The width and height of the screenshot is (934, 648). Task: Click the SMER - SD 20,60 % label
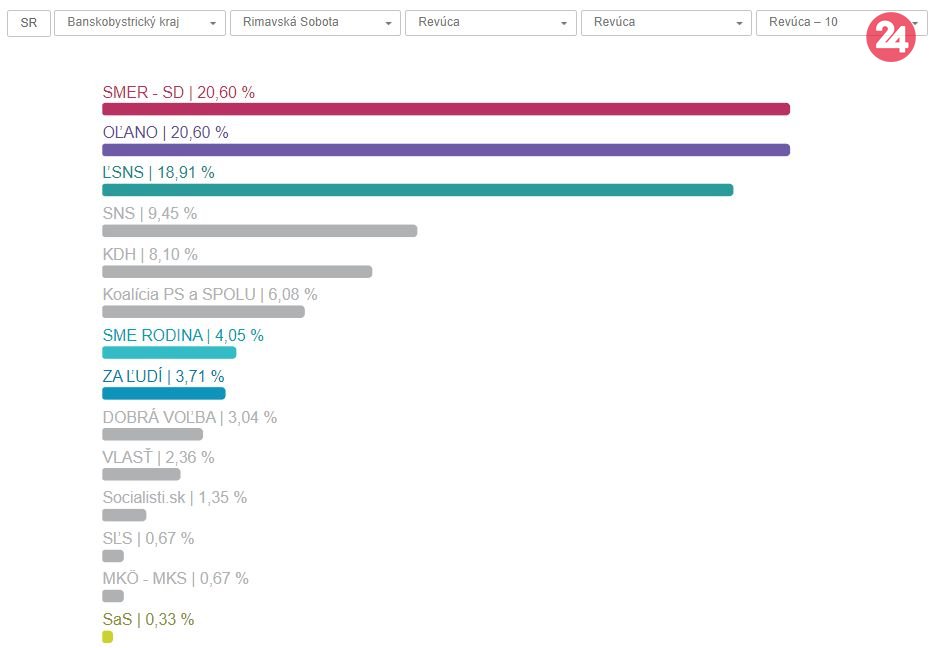coord(178,92)
